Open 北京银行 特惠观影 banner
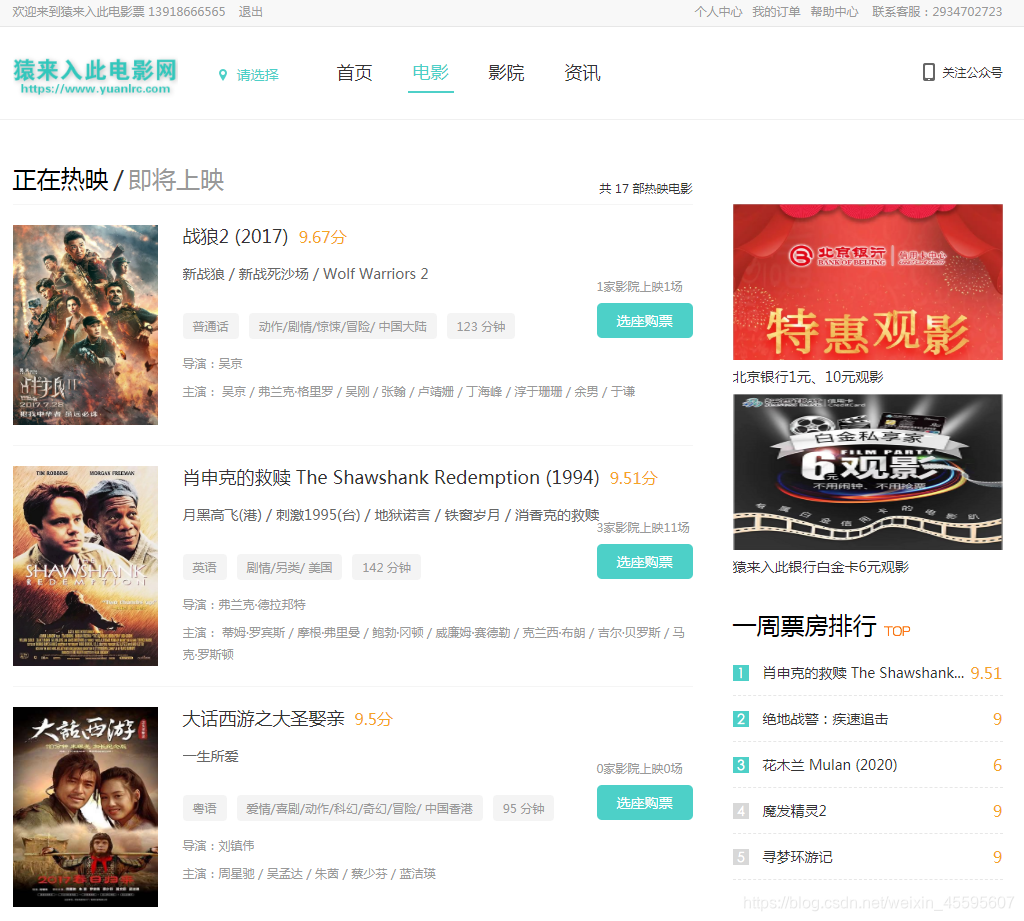The image size is (1024, 921). tap(867, 282)
